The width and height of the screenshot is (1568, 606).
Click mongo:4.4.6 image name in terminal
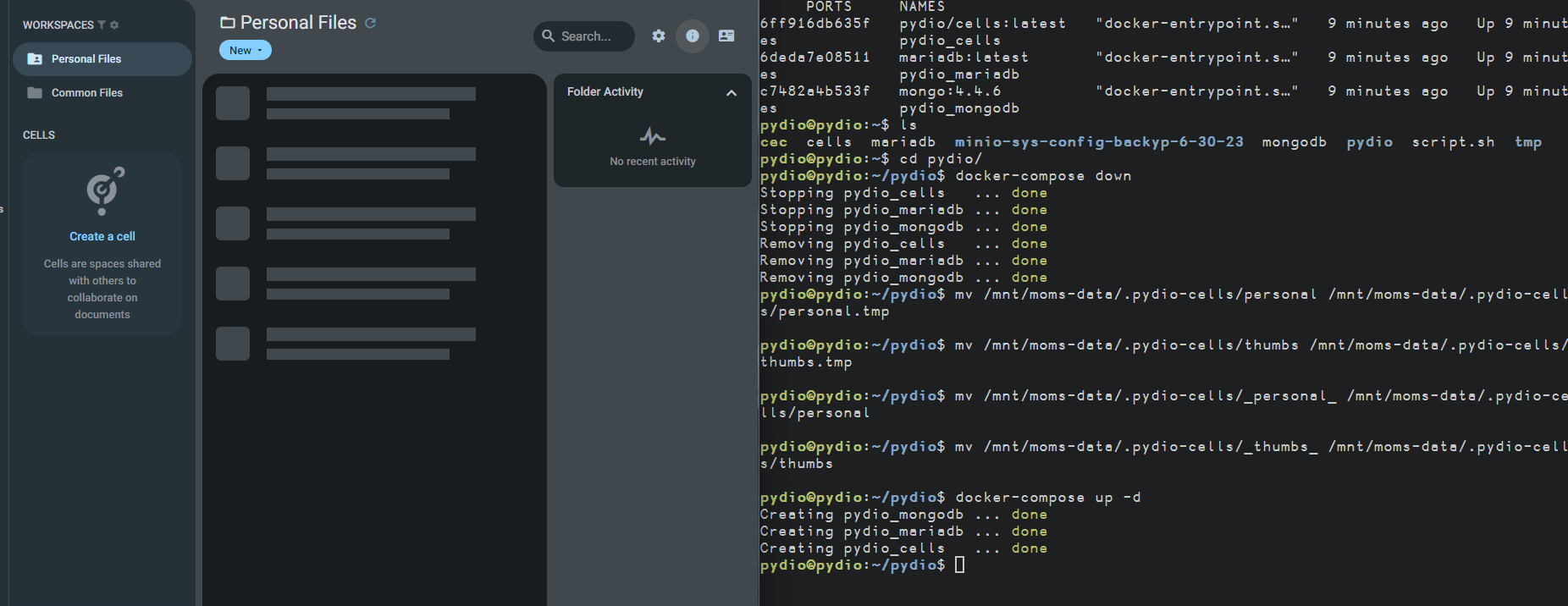tap(950, 91)
